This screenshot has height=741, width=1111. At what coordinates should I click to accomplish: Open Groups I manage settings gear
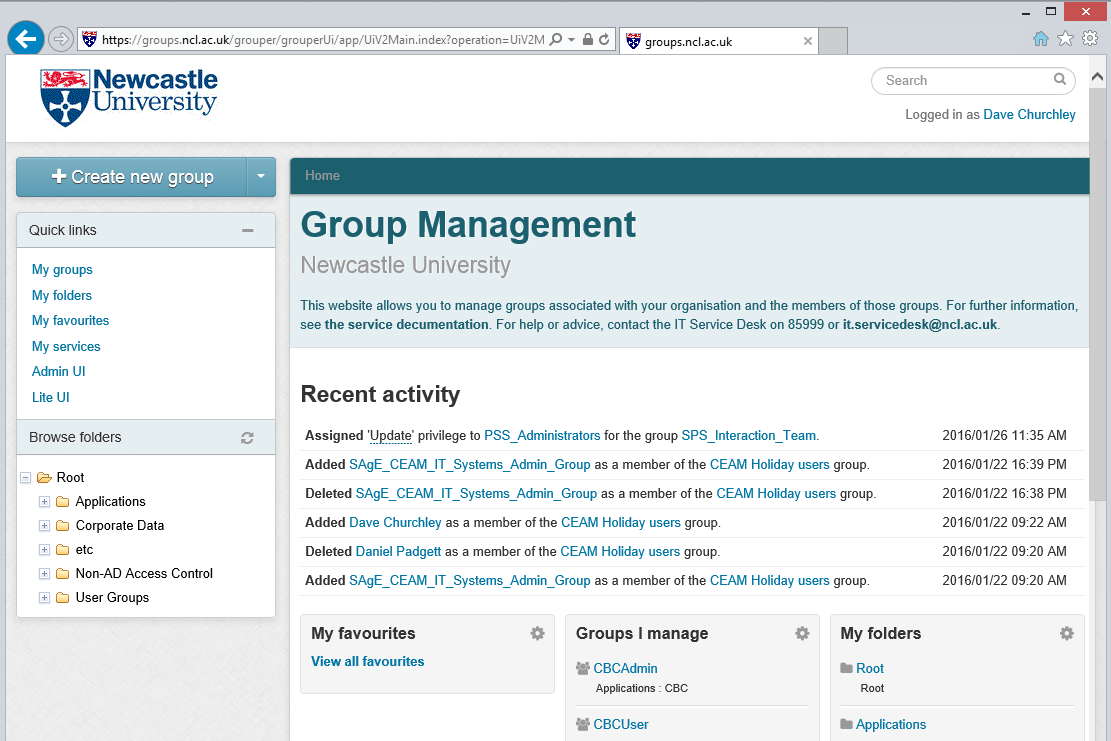(802, 633)
